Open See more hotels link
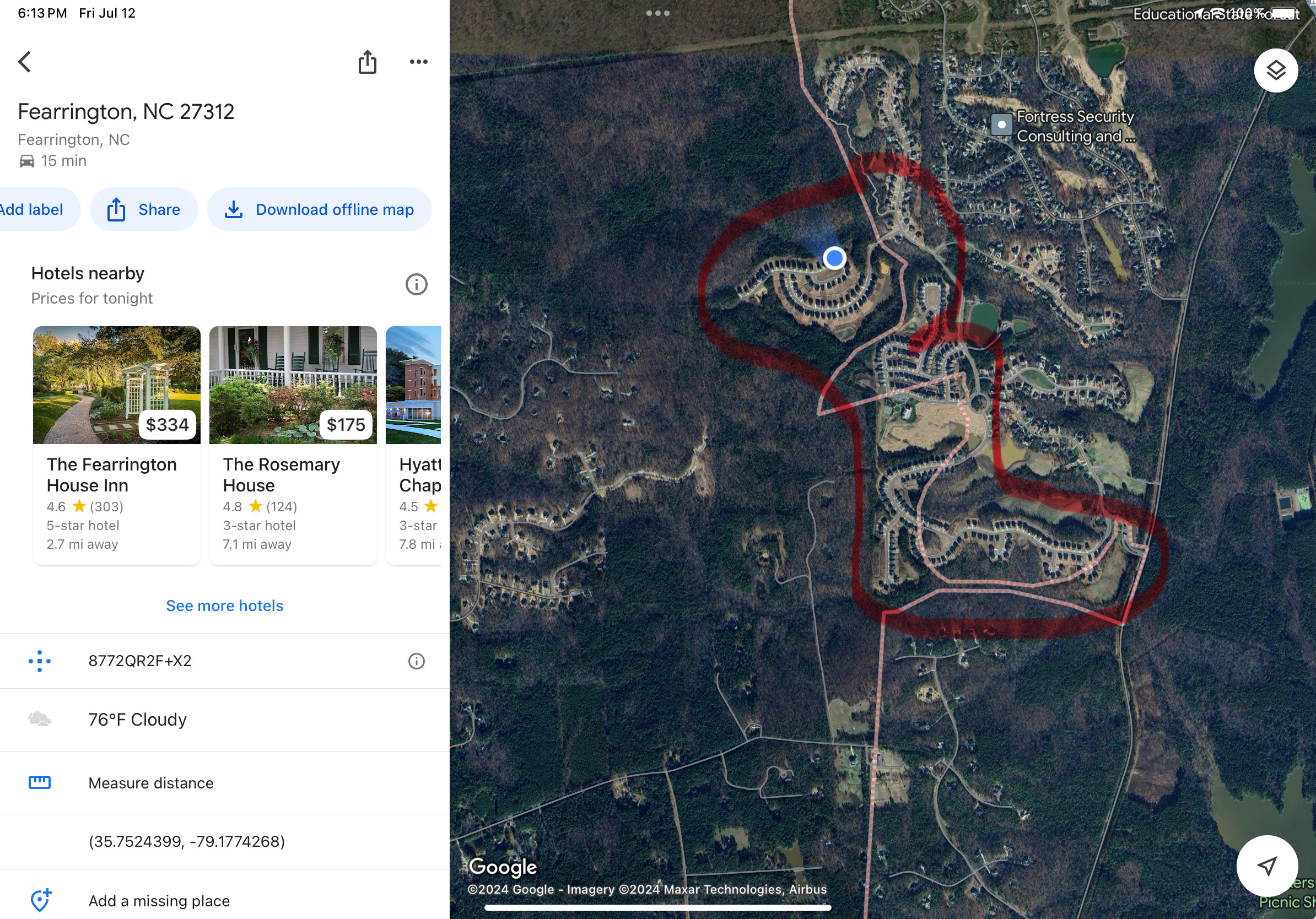The height and width of the screenshot is (919, 1316). click(225, 606)
